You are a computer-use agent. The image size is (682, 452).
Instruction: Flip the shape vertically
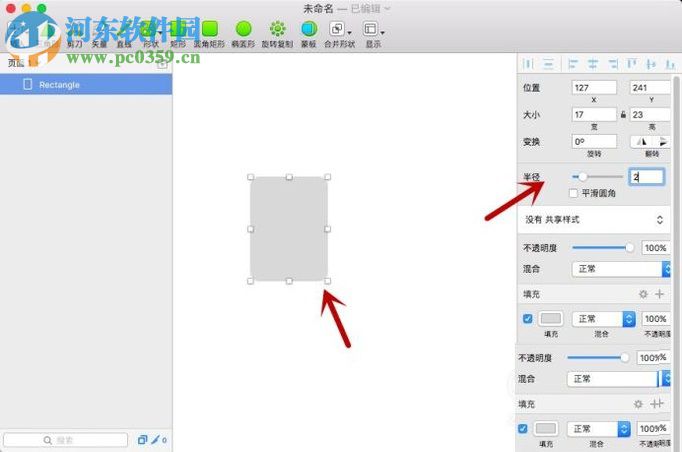[x=661, y=141]
